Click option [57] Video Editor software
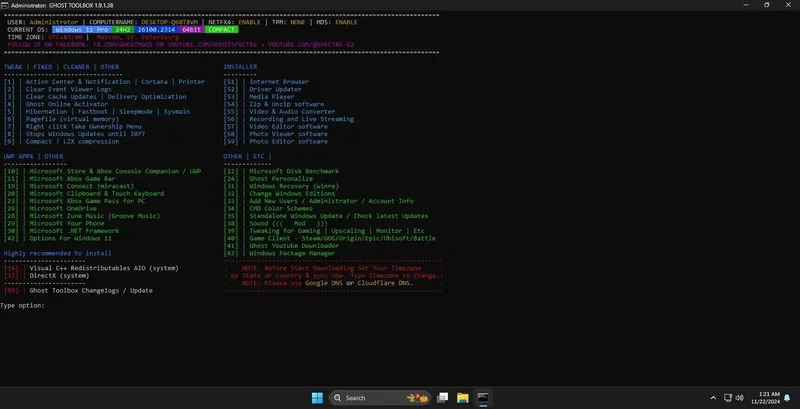Viewport: 800px width, 409px height. (276, 126)
